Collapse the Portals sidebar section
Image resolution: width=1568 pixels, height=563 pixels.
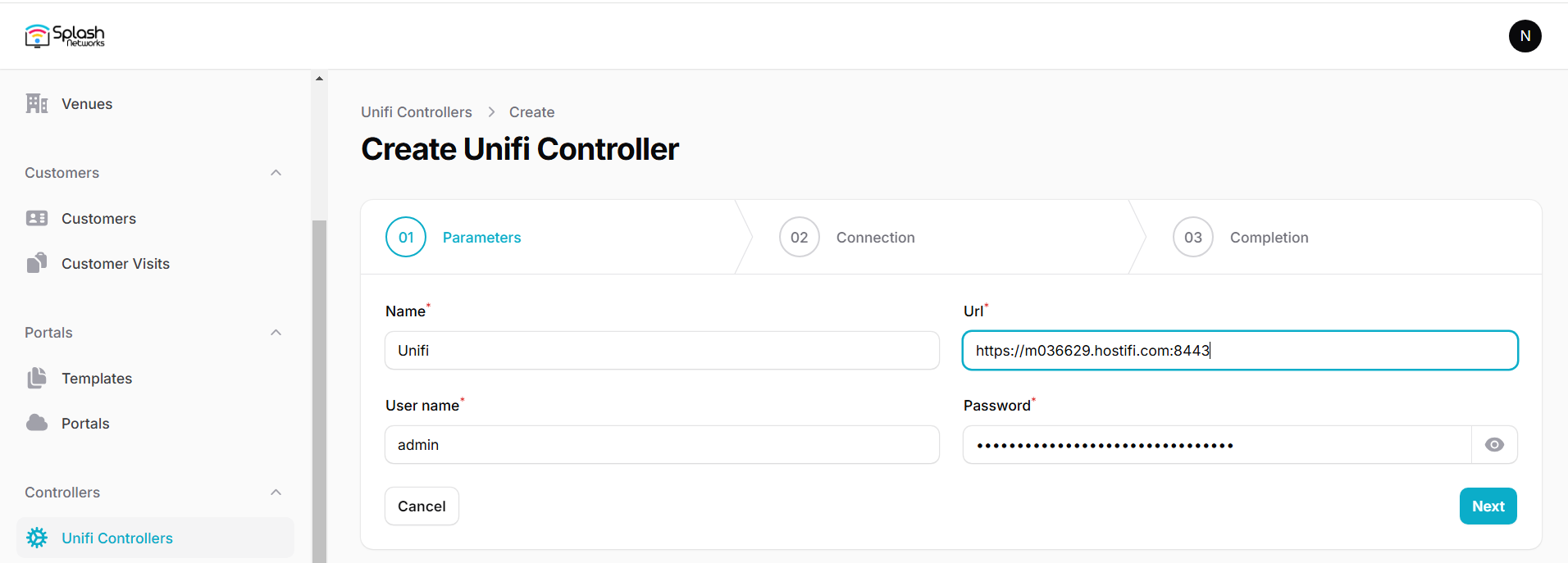pos(276,333)
